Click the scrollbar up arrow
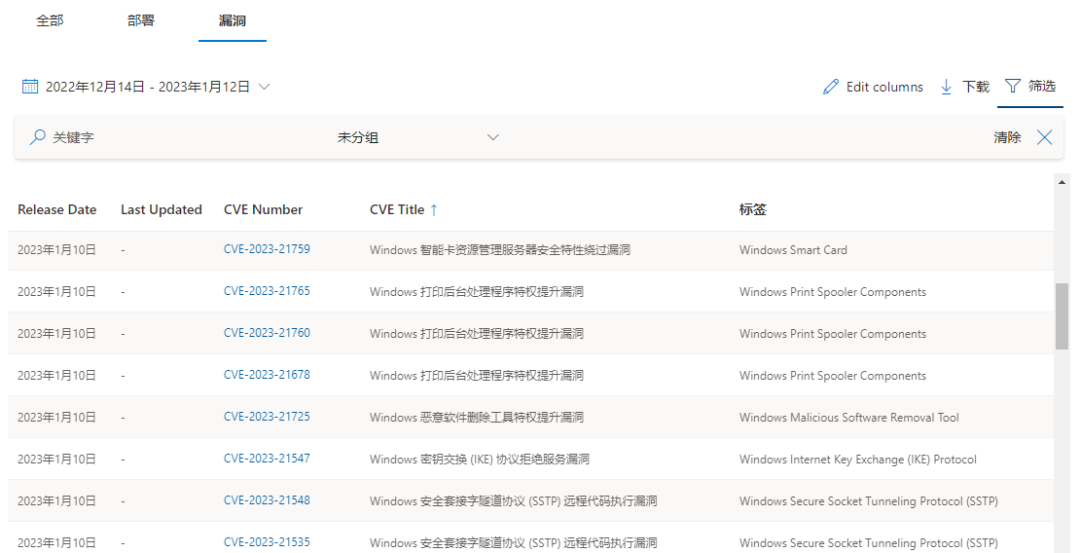 (x=1061, y=182)
